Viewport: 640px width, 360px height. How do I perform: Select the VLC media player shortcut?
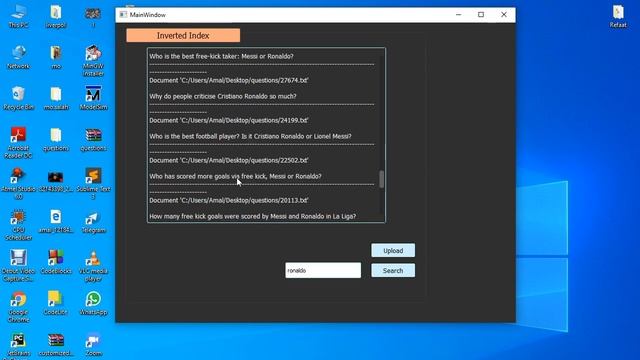(93, 266)
